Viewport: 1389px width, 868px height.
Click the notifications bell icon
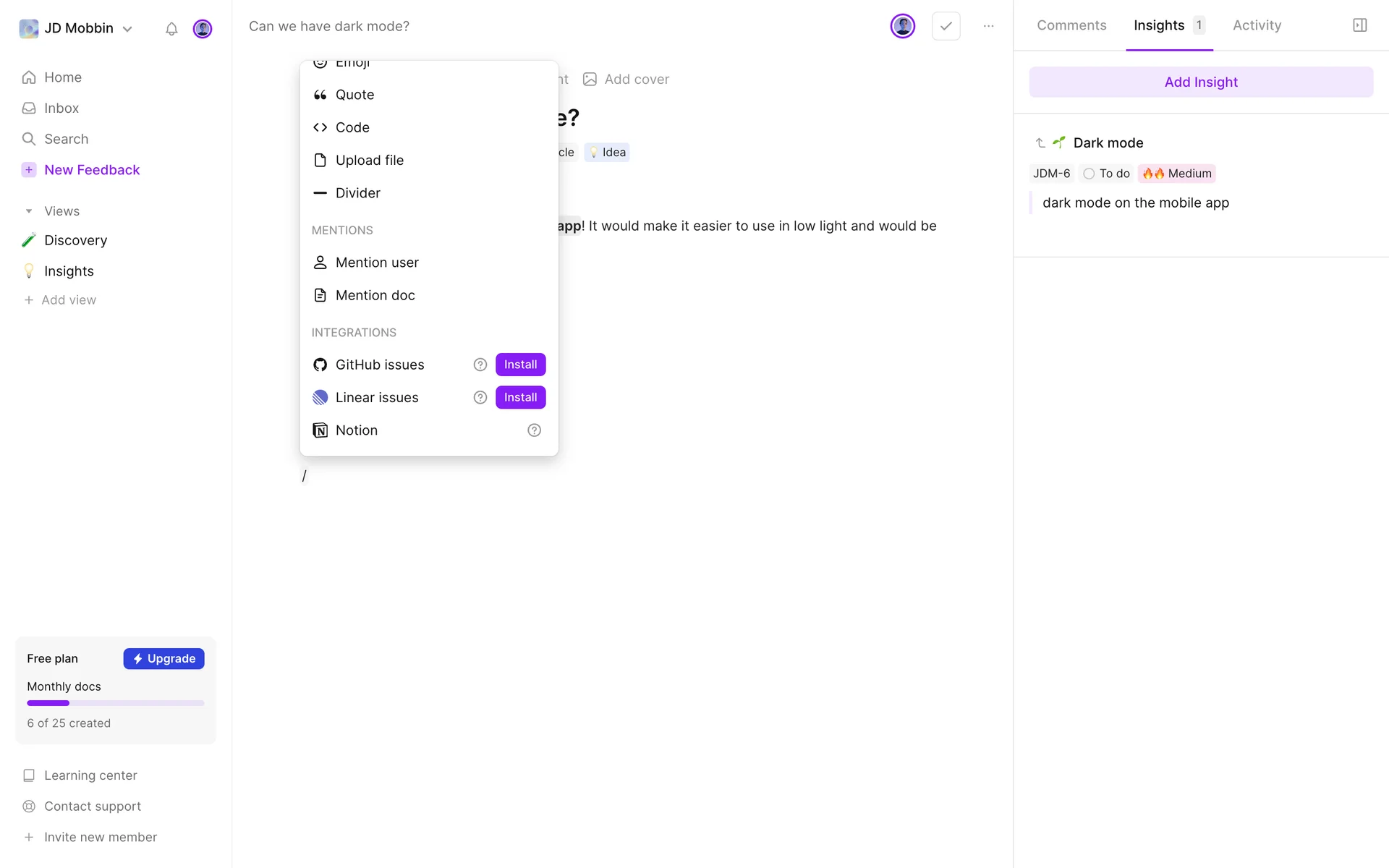pos(171,29)
